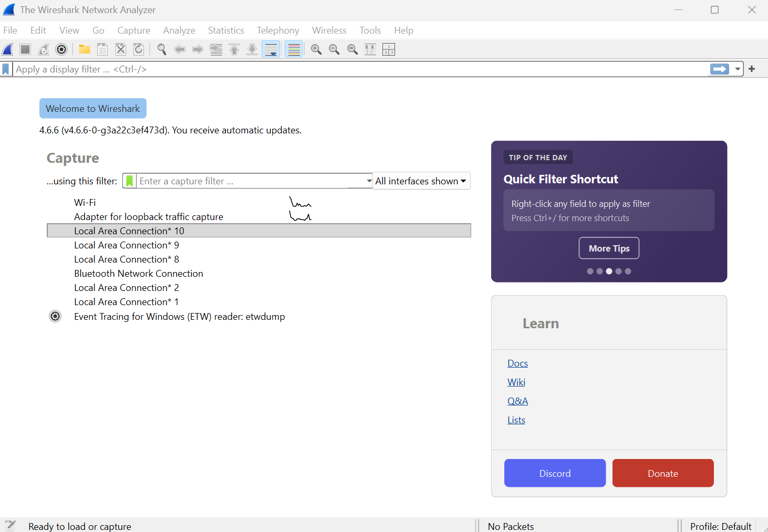Viewport: 768px width, 532px height.
Task: Open the Lists link
Action: [x=516, y=420]
